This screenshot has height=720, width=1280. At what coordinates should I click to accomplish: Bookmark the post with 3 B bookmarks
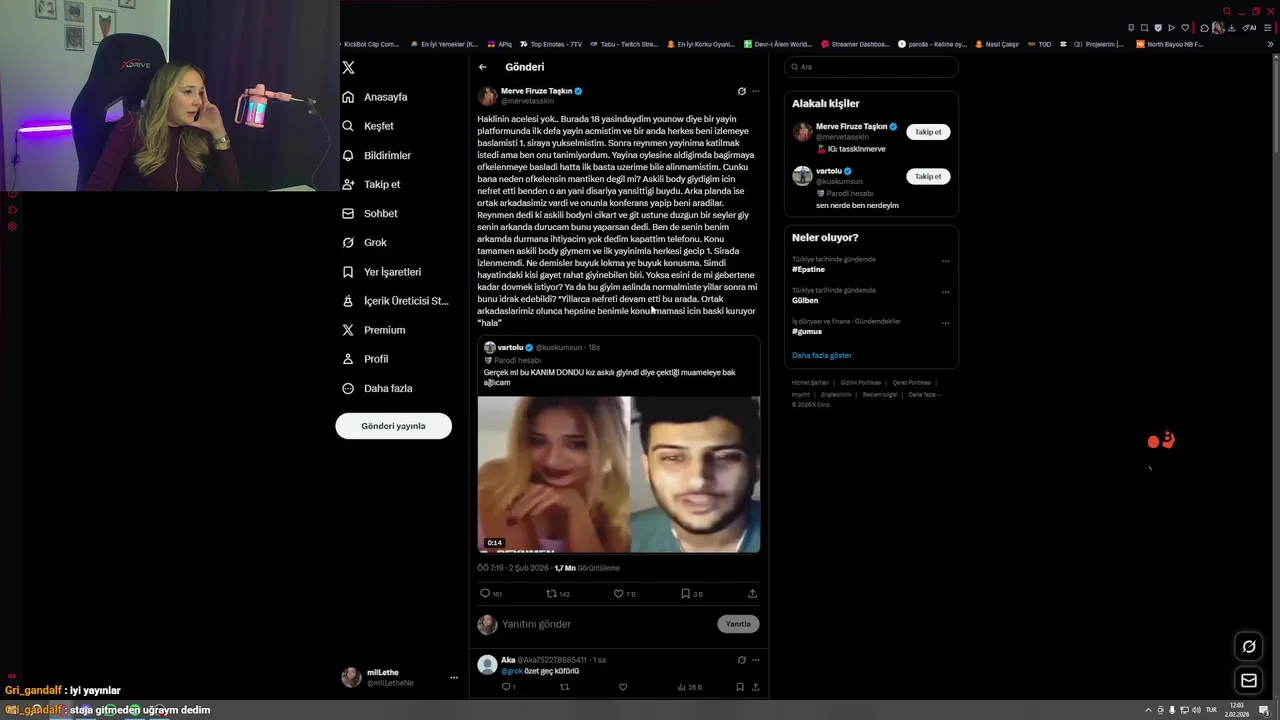(x=685, y=594)
